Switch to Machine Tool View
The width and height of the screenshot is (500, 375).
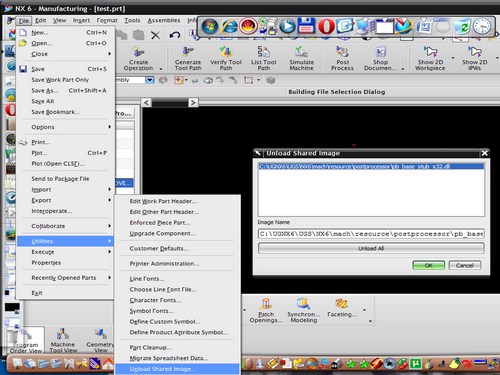pos(63,340)
